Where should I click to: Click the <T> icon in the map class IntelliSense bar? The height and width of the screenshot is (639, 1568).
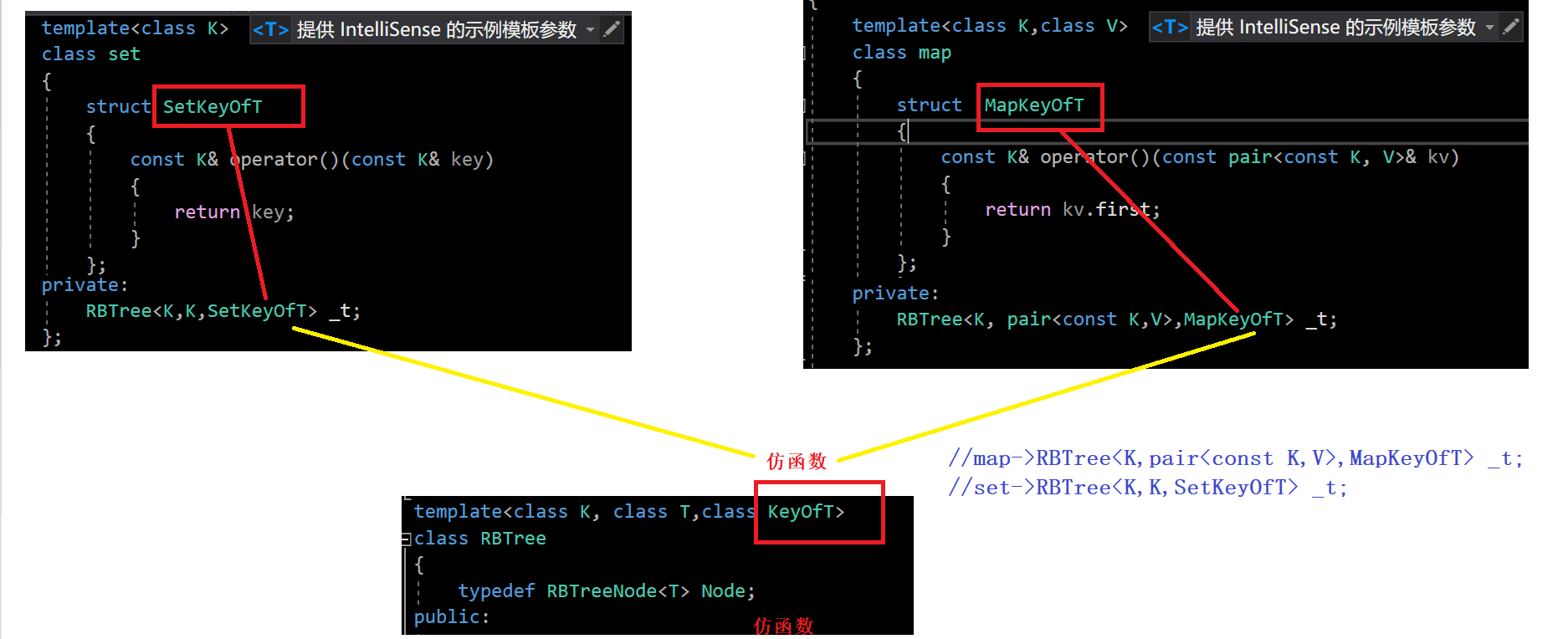(1170, 28)
